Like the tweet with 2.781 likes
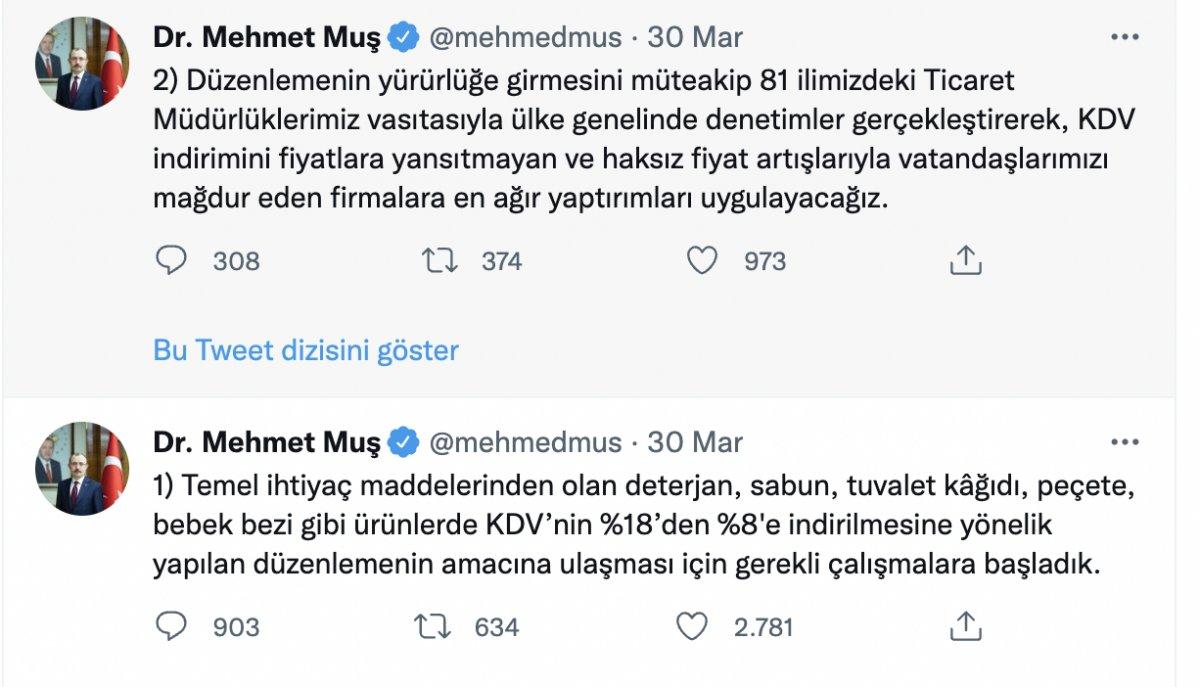This screenshot has width=1200, height=687. click(693, 625)
